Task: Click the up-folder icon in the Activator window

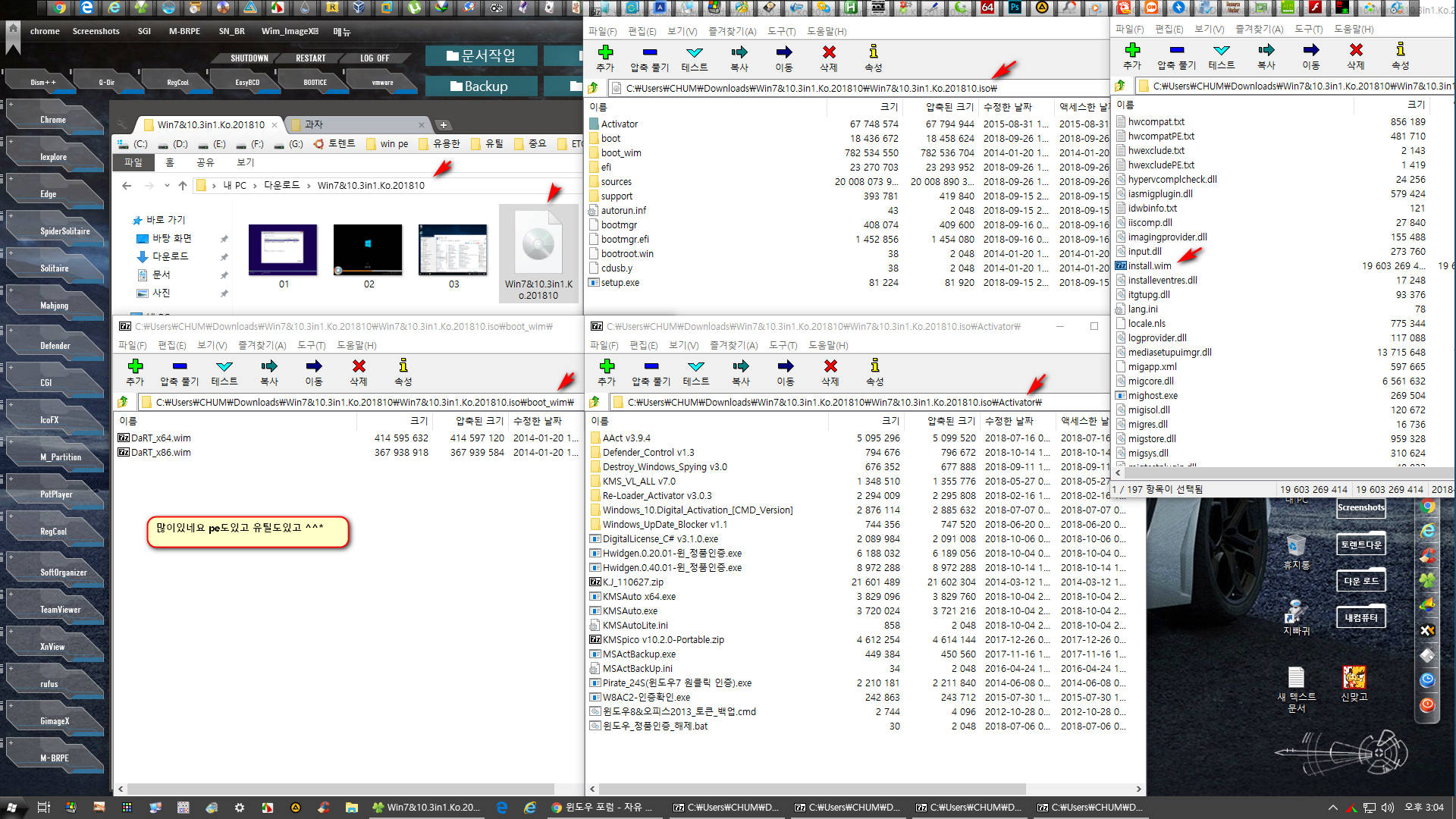Action: pos(595,402)
